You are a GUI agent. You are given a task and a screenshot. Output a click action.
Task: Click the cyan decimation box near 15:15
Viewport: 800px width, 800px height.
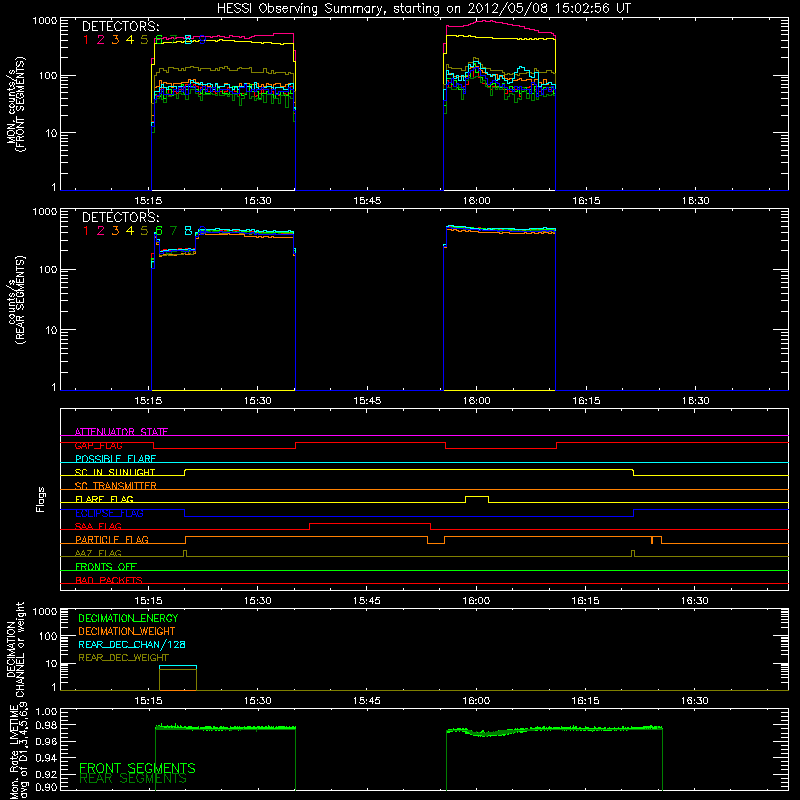coord(178,666)
